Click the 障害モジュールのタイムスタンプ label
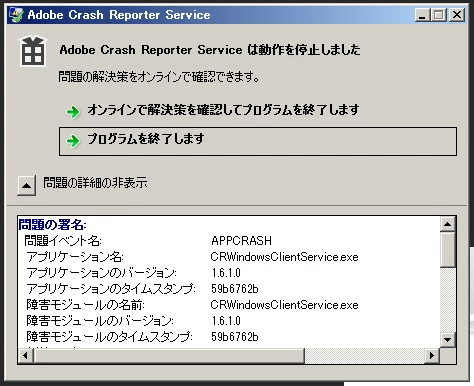The height and width of the screenshot is (386, 474). click(x=110, y=337)
